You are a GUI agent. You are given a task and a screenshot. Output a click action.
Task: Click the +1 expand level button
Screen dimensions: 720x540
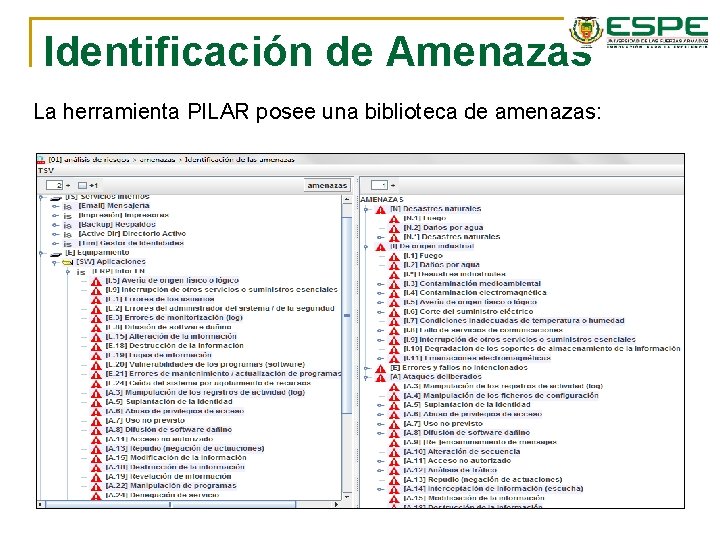88,186
